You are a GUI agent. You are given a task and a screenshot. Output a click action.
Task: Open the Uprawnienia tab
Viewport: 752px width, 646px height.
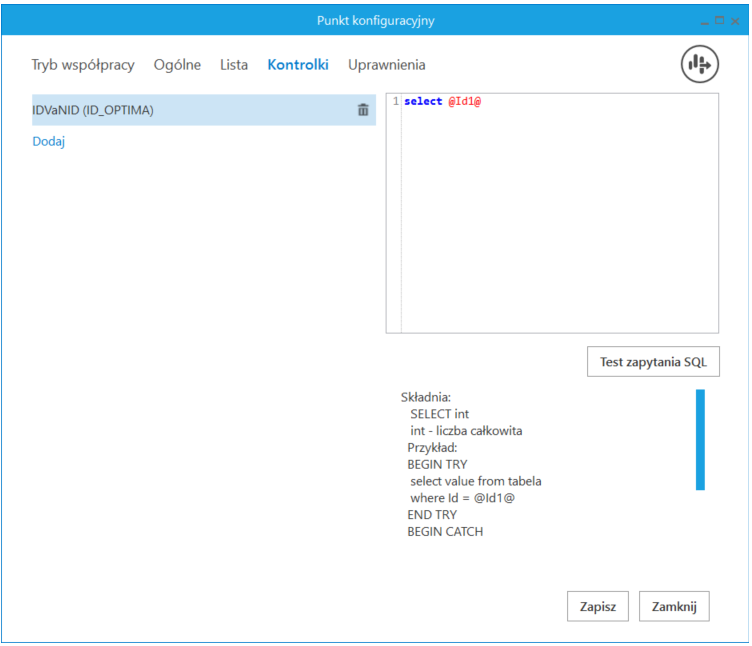(386, 65)
